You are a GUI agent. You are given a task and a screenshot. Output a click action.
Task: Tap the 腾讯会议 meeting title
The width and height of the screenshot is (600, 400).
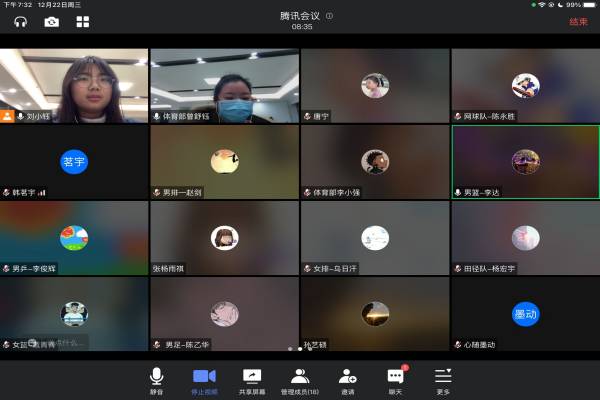pyautogui.click(x=300, y=16)
